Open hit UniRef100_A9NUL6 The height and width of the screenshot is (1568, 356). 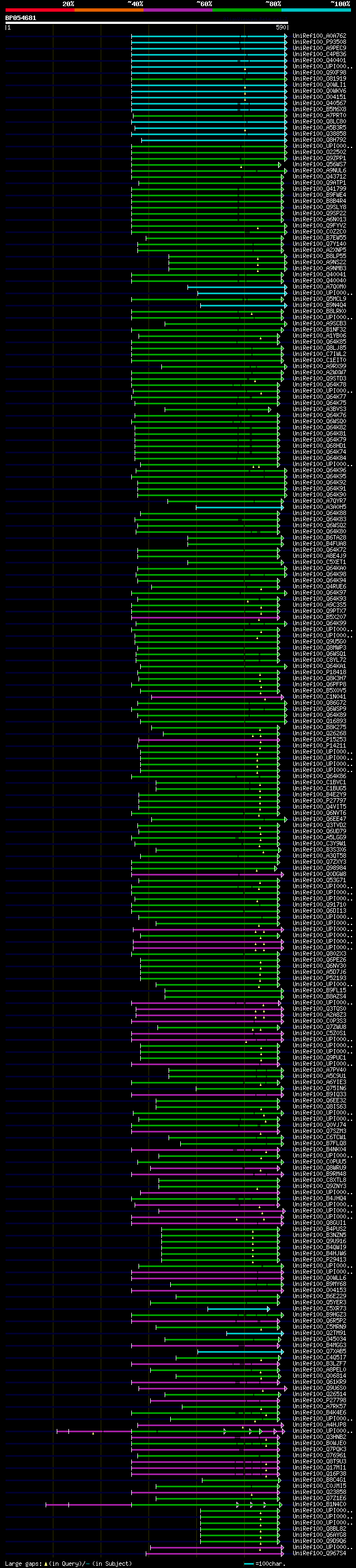(319, 170)
